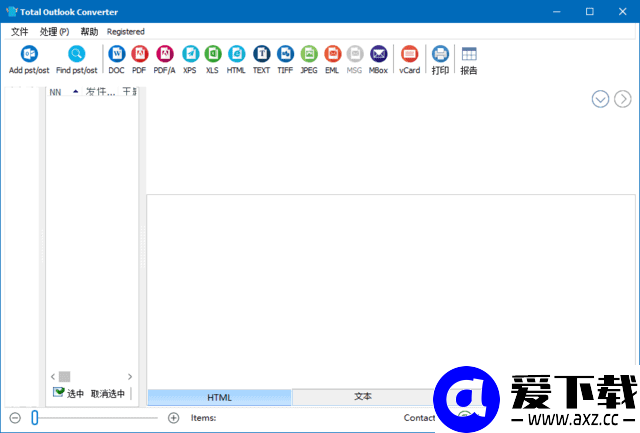Click the zoom slider handle
The height and width of the screenshot is (433, 640).
pyautogui.click(x=35, y=417)
